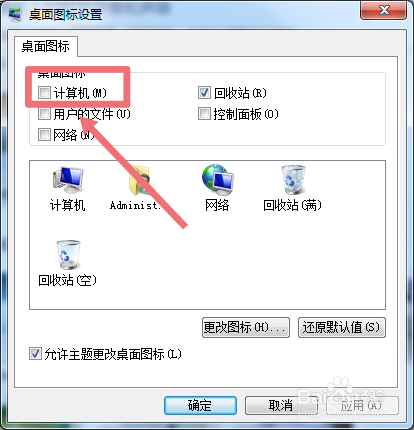Close the 桌面图标设置 dialog window
The width and height of the screenshot is (414, 430).
(x=384, y=11)
